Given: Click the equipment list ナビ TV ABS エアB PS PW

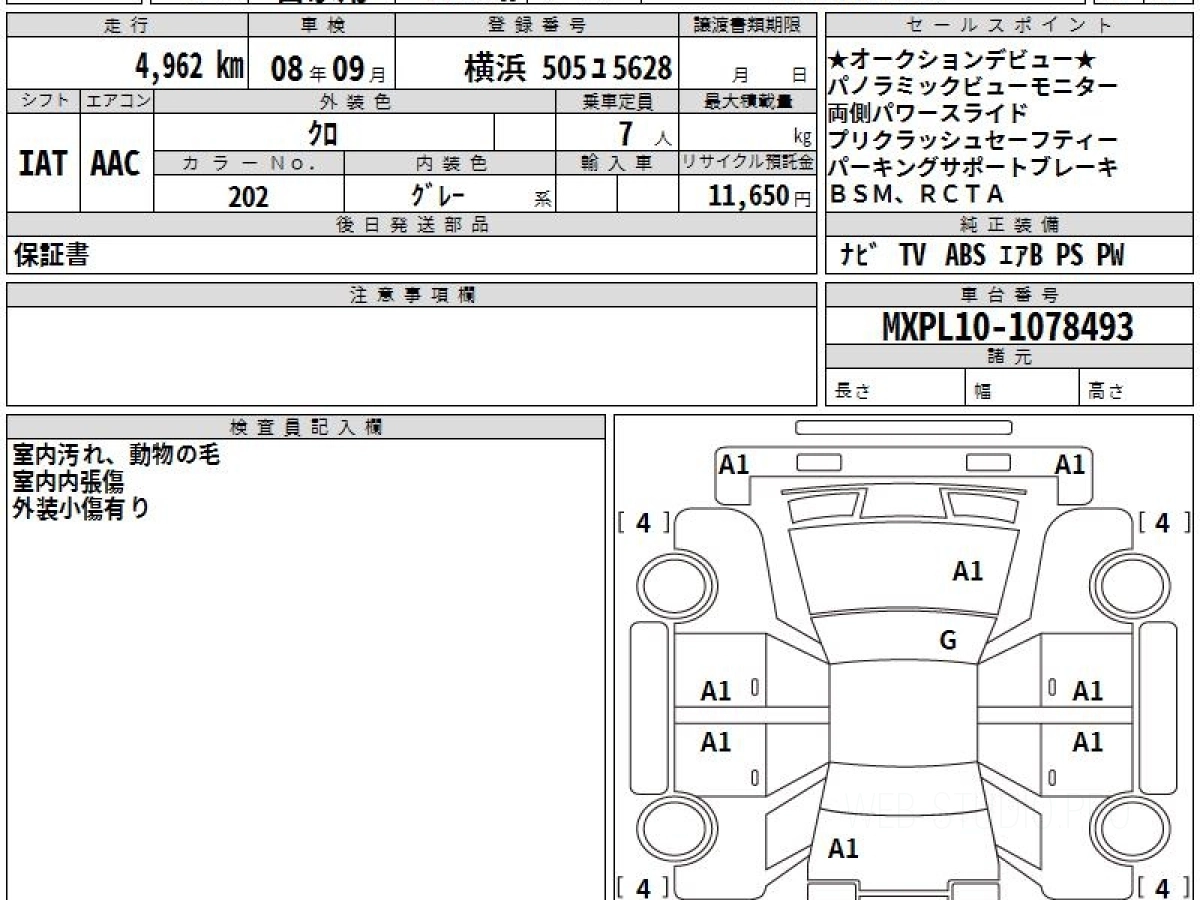Looking at the screenshot, I should (x=982, y=255).
